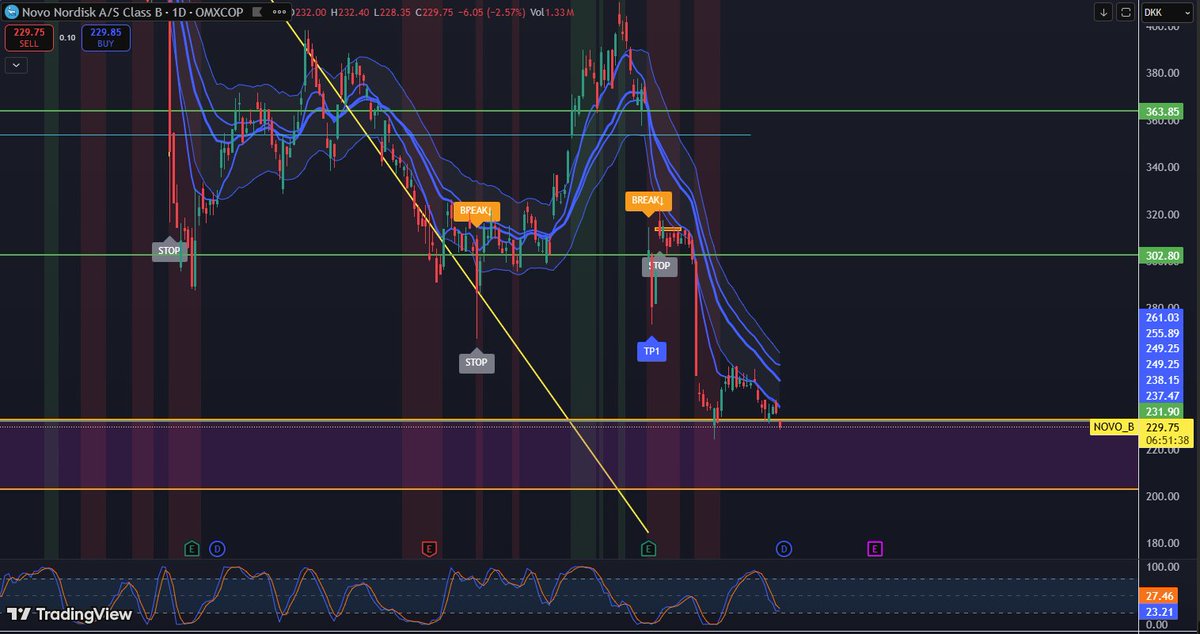Click the second orange BREAK label
The height and width of the screenshot is (634, 1200).
pyautogui.click(x=649, y=201)
